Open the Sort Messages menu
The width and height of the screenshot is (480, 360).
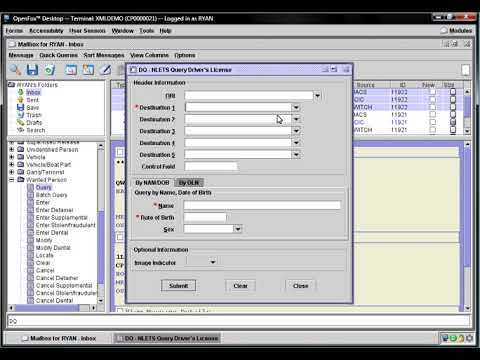pos(104,55)
